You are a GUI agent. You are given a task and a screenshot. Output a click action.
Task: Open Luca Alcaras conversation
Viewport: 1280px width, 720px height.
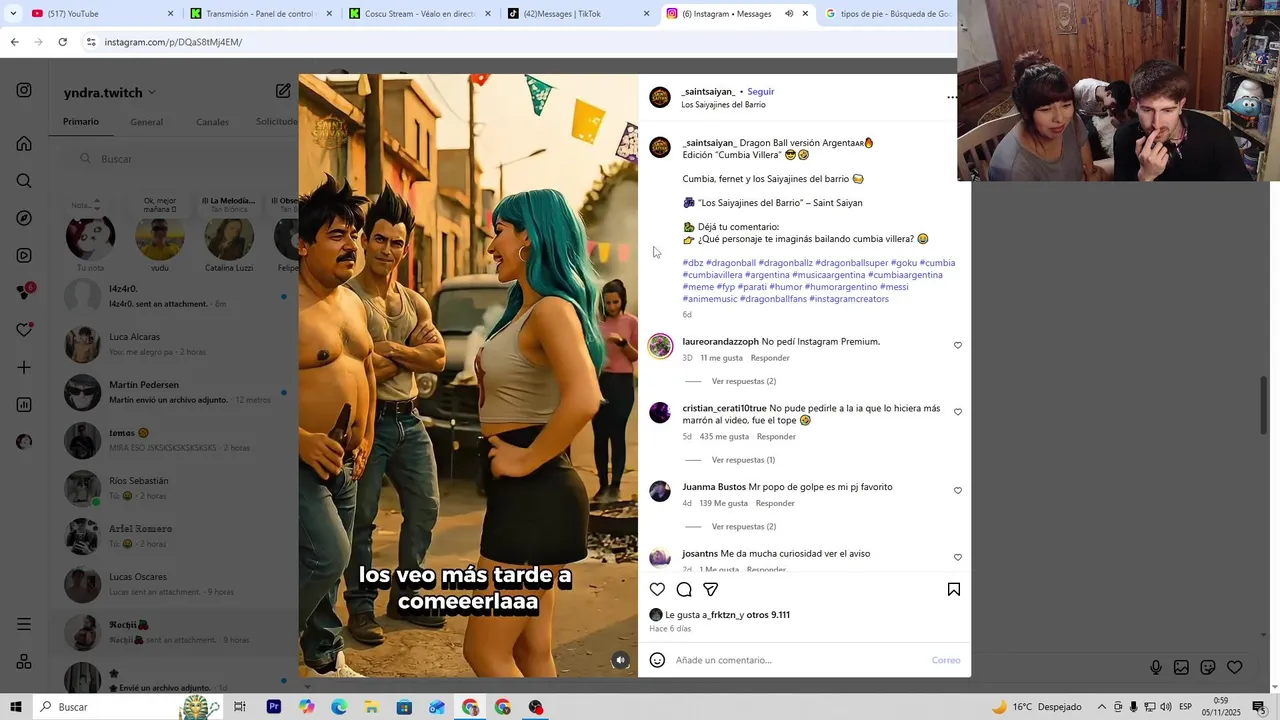pyautogui.click(x=175, y=344)
